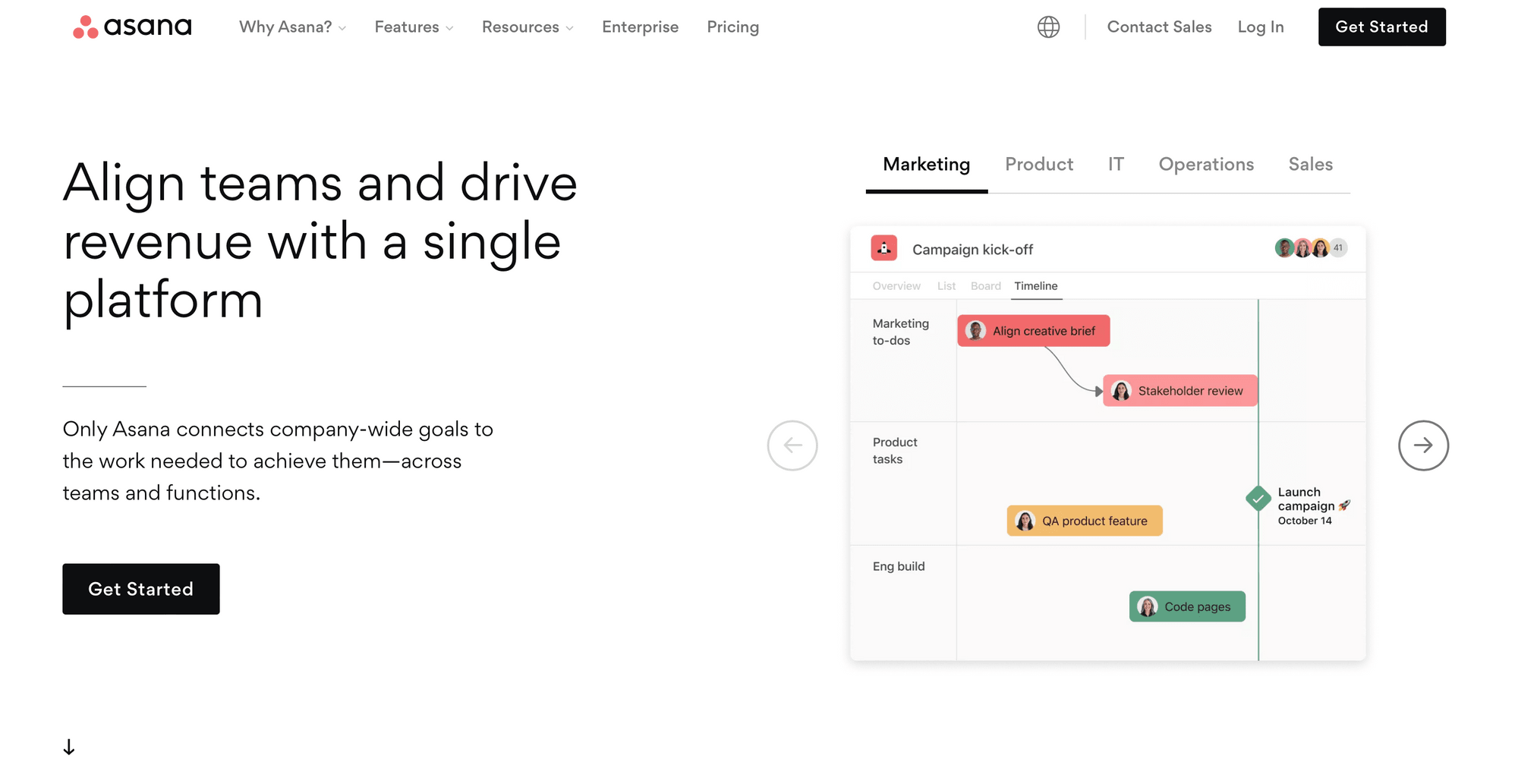Click the Align creative brief task bar

(1034, 331)
